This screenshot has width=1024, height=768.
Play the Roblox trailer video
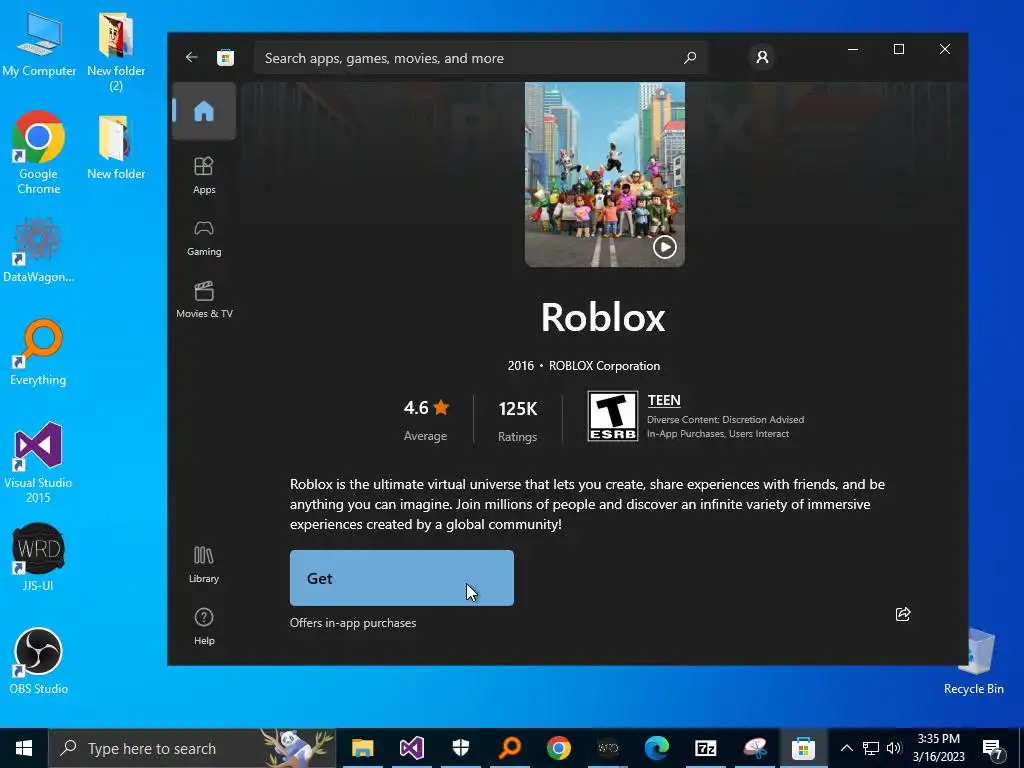point(665,247)
